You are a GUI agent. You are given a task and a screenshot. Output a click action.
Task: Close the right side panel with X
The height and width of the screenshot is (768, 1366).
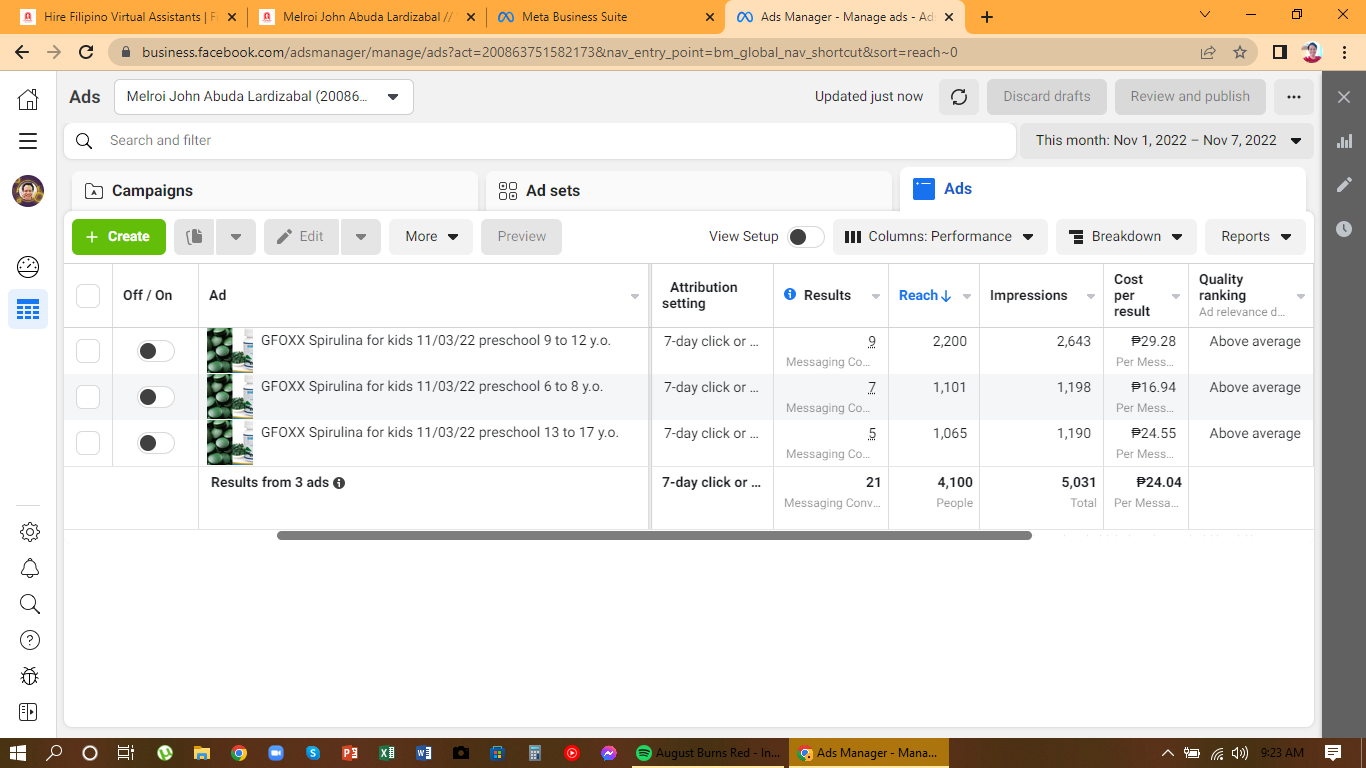(1344, 97)
